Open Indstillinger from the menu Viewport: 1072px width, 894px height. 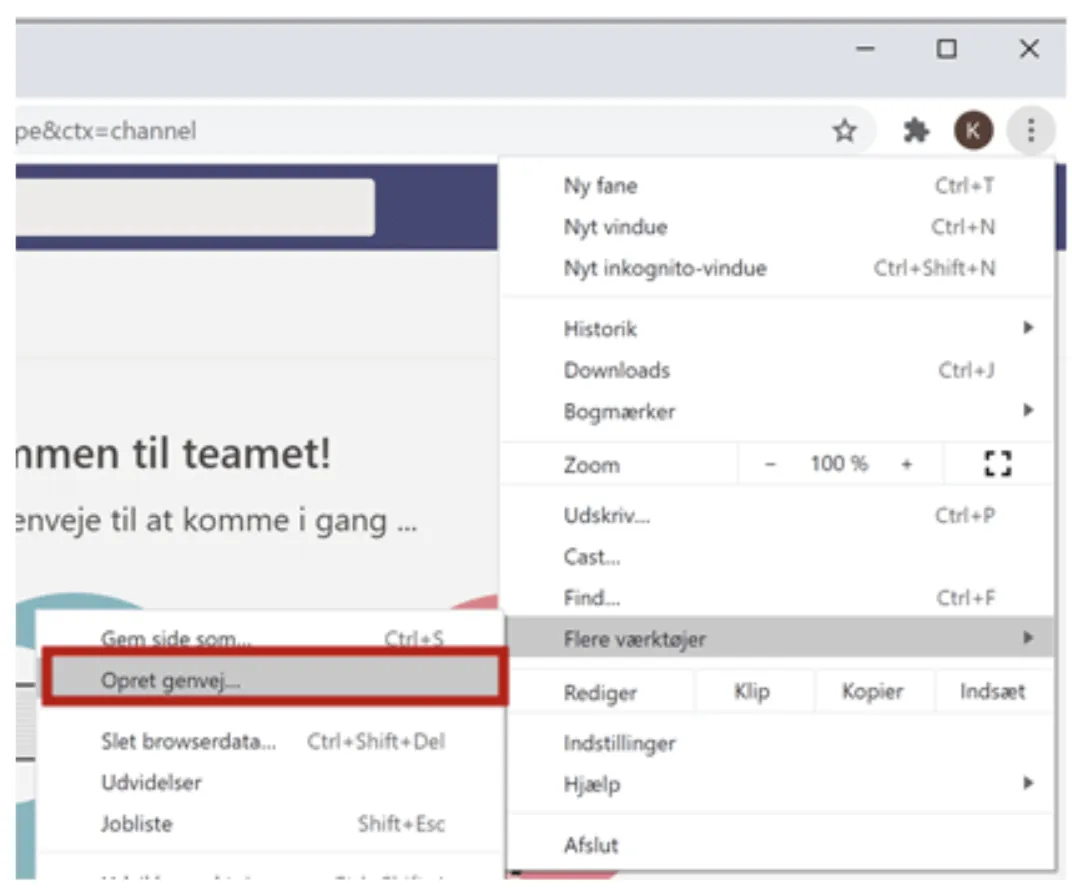coord(779,743)
